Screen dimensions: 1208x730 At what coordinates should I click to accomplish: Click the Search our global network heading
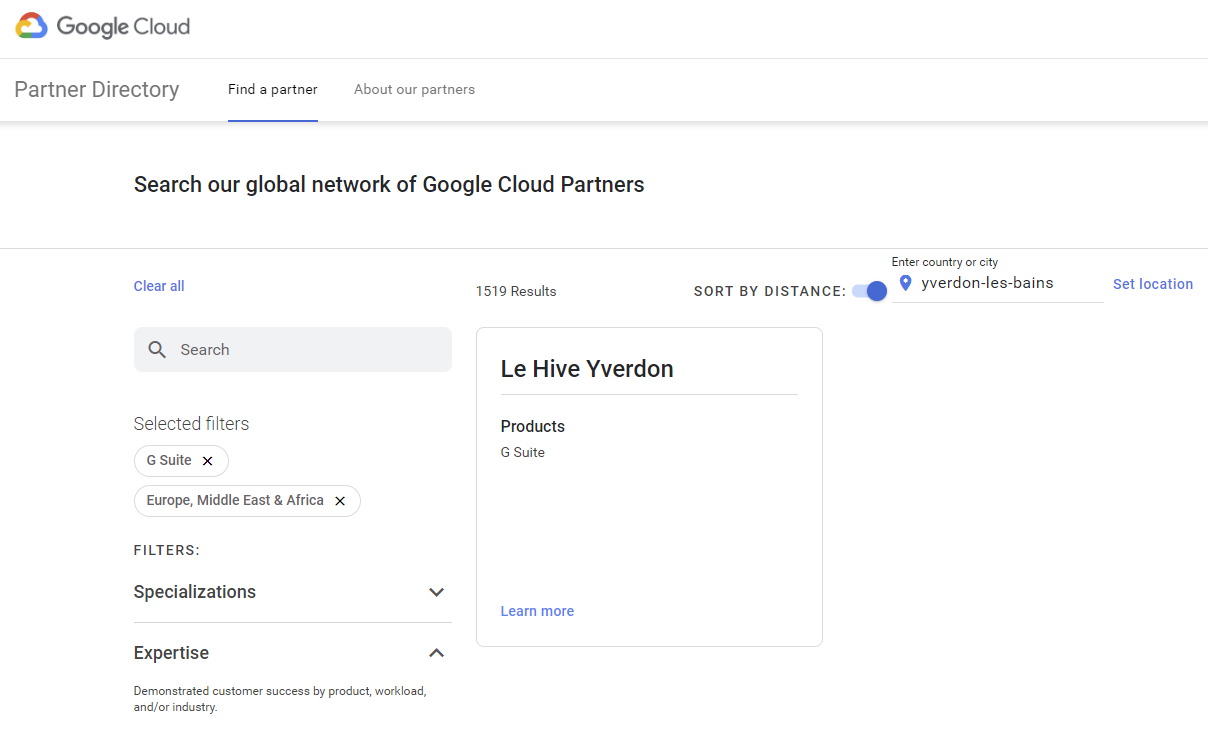pyautogui.click(x=389, y=185)
